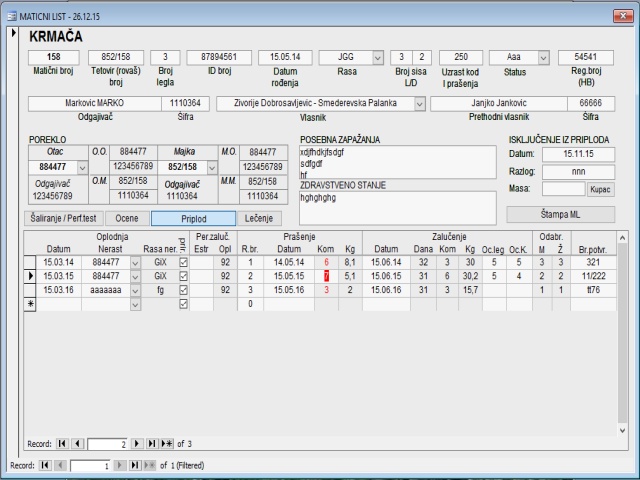
Task: Switch to the Lečenje tab
Action: (x=261, y=218)
